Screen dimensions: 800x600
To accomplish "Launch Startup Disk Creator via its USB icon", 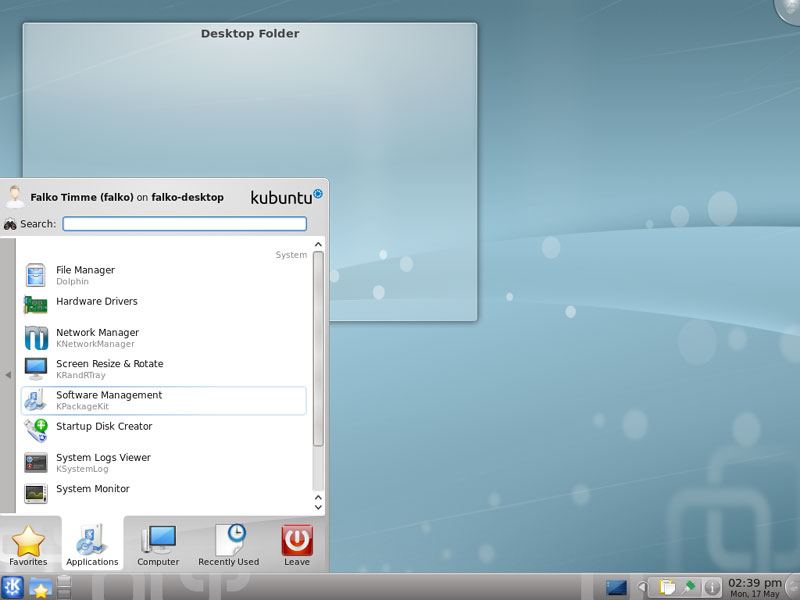I will [x=36, y=431].
